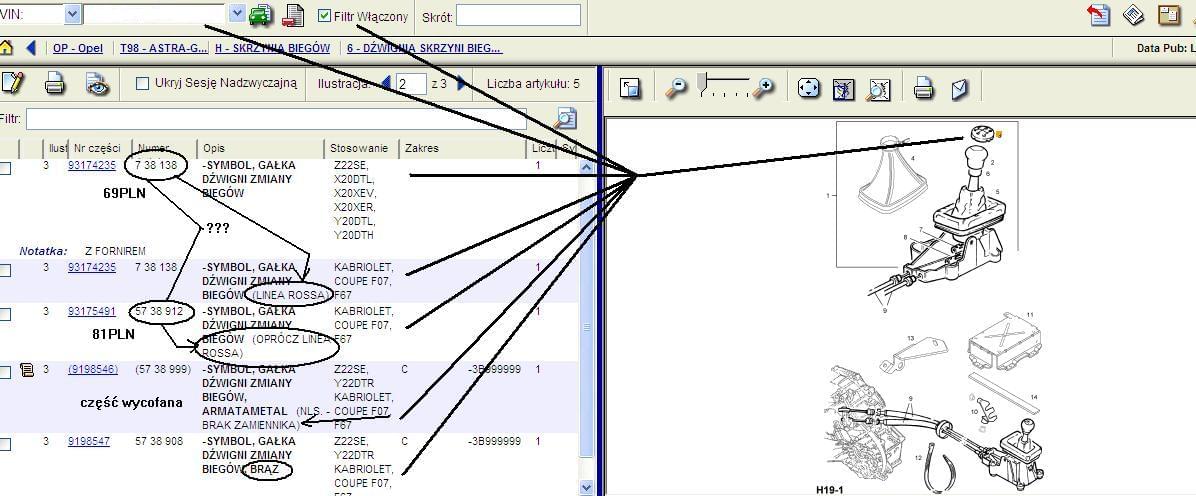Sort by Ilust column header
The width and height of the screenshot is (1196, 496).
(57, 148)
